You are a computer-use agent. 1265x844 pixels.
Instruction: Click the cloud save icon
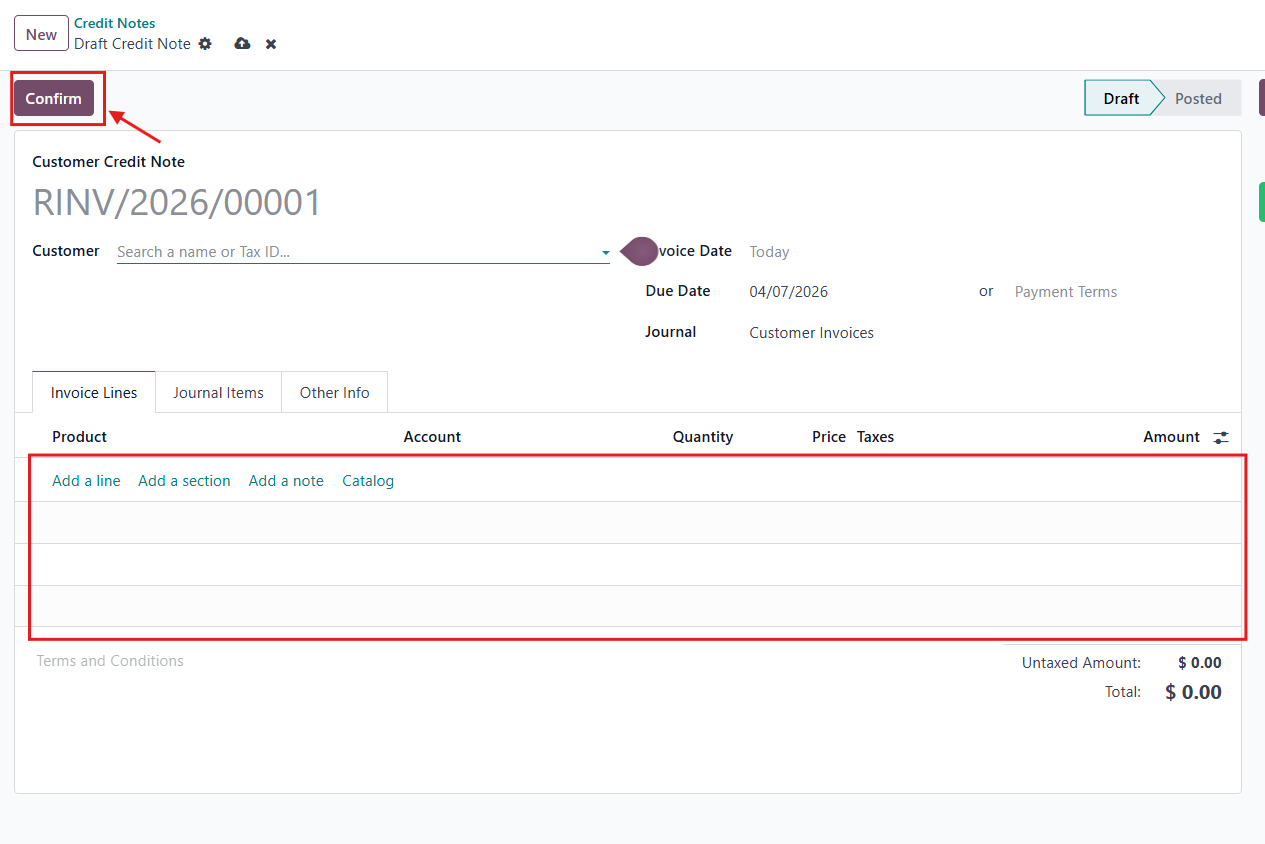point(242,44)
